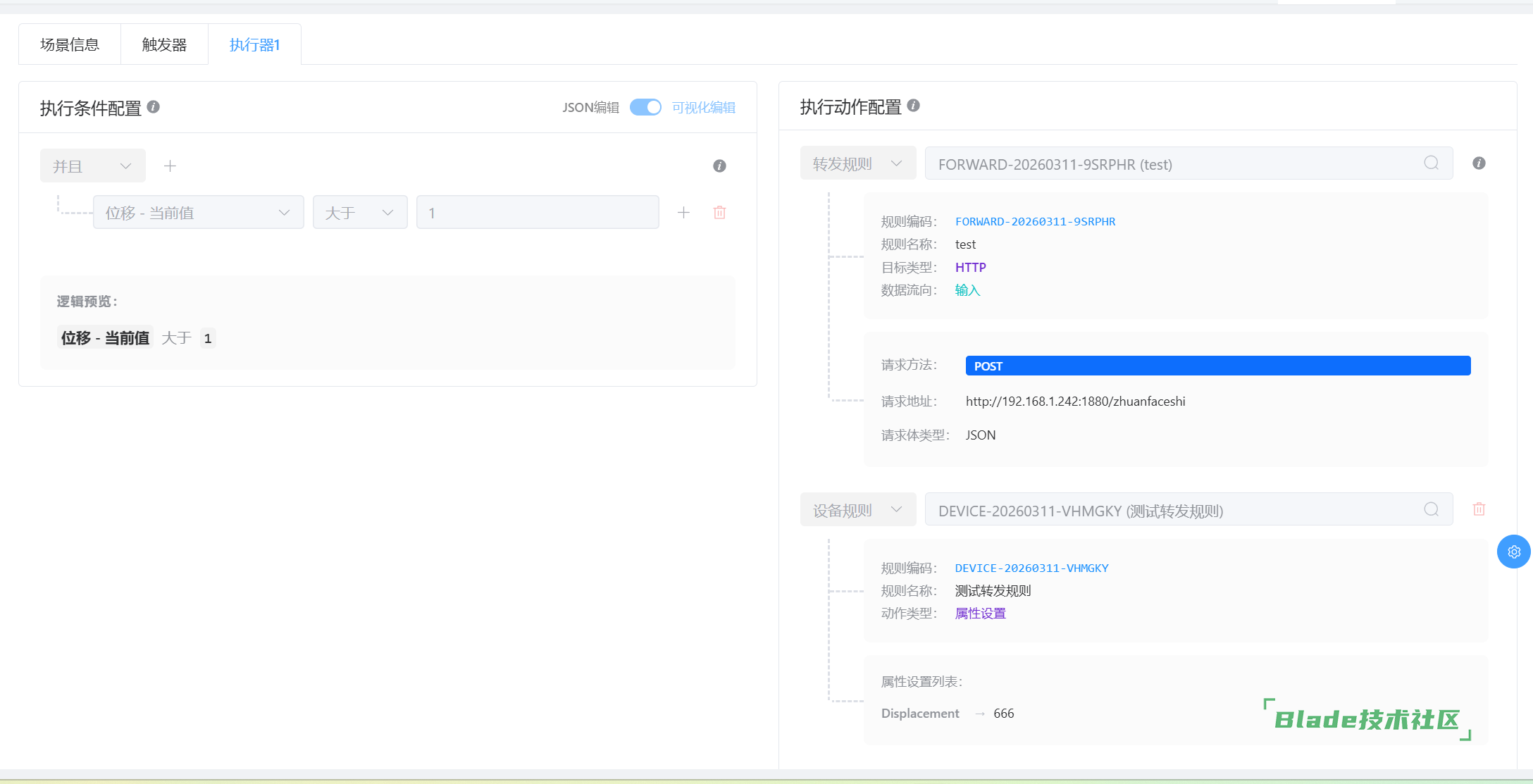Search forward rule with magnifier icon
Viewport: 1533px width, 784px height.
1431,163
